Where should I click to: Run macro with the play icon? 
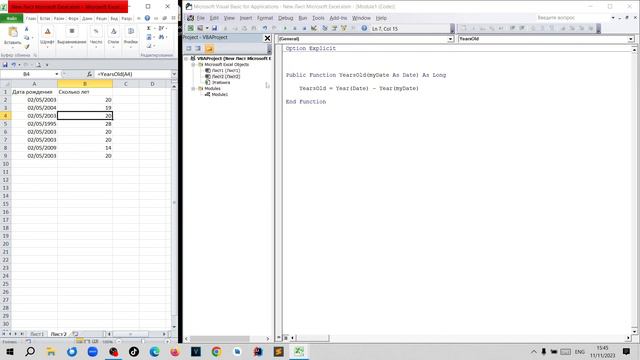[x=285, y=28]
